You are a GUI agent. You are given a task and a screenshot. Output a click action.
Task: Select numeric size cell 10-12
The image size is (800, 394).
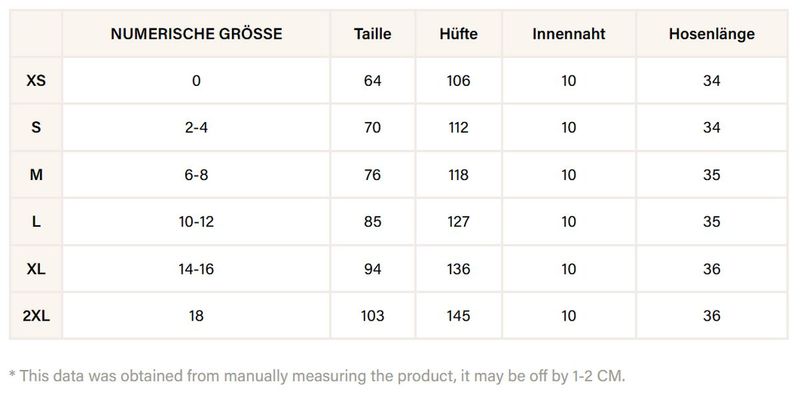(196, 221)
